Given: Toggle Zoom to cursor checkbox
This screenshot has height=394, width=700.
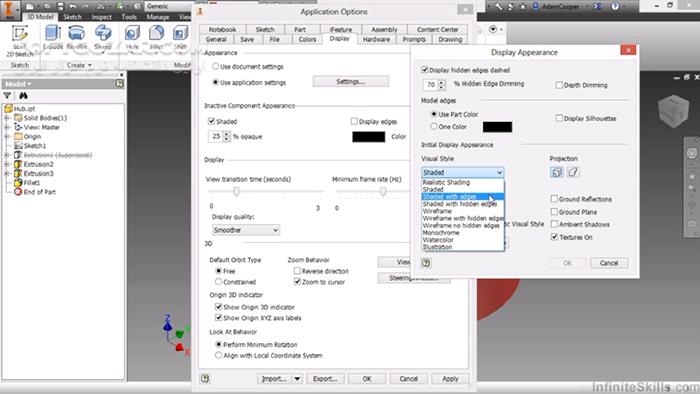Looking at the screenshot, I should [297, 282].
